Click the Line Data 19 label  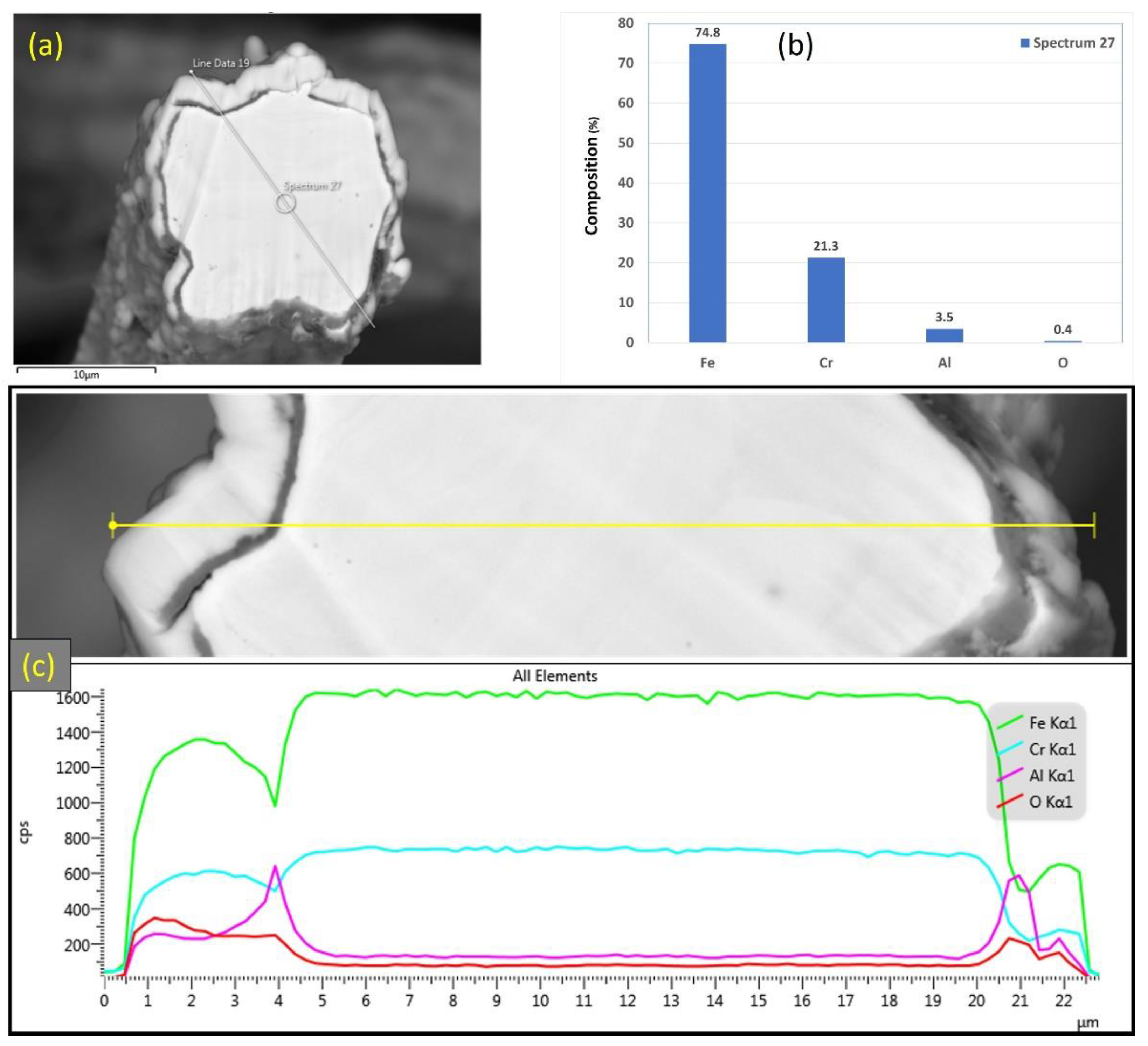[x=221, y=63]
